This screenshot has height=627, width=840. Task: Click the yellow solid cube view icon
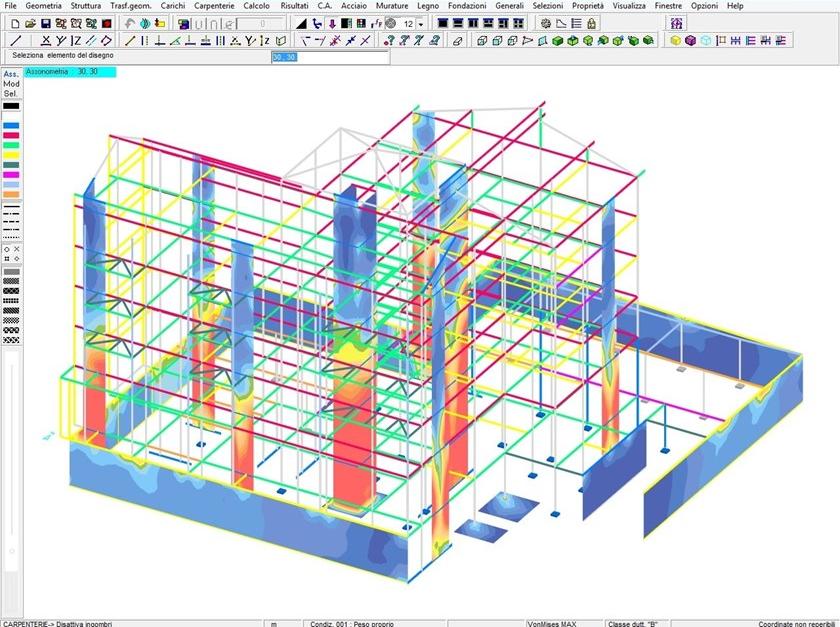coord(676,41)
